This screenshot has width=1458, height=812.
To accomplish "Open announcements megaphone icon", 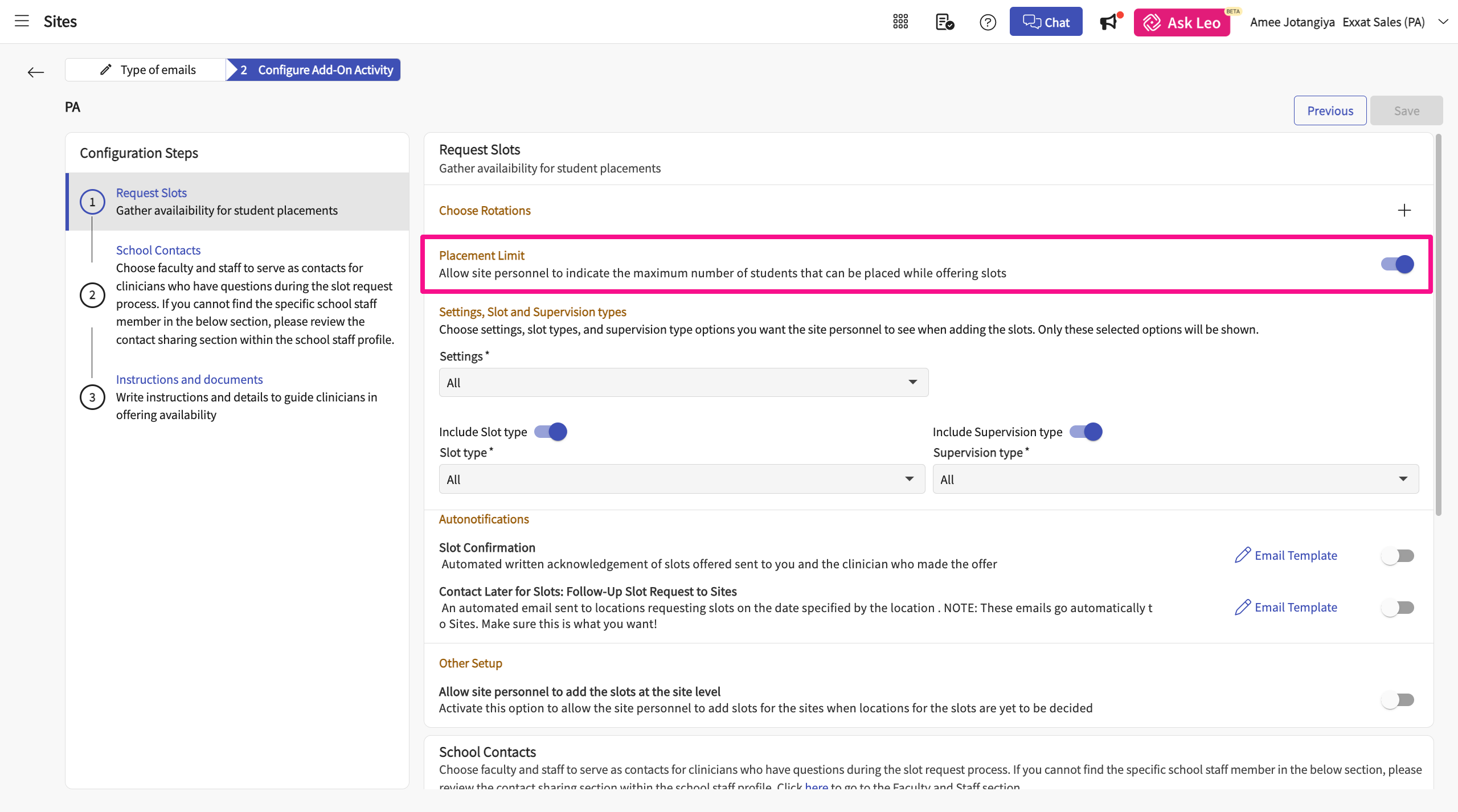I will 1109,22.
